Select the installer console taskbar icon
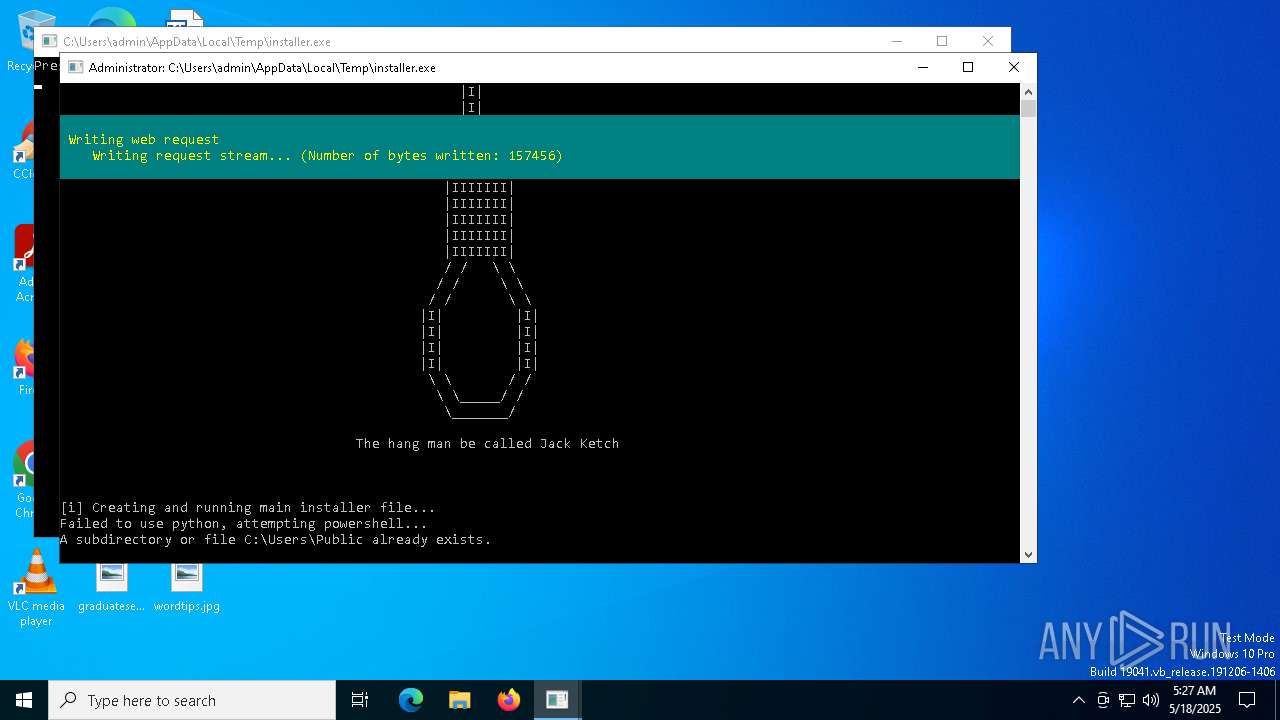Image resolution: width=1280 pixels, height=720 pixels. [x=557, y=700]
